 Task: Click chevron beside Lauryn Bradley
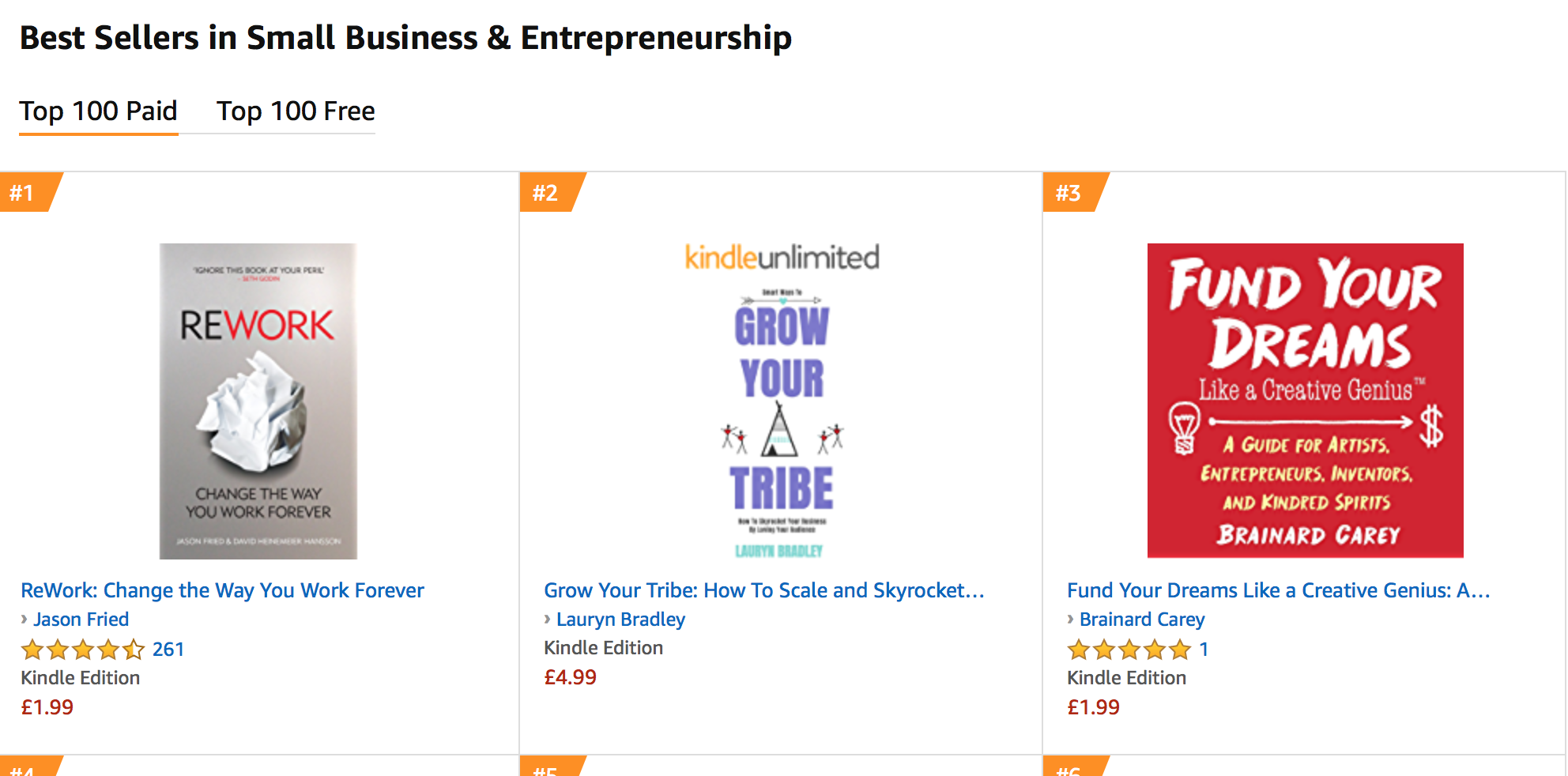(x=548, y=620)
